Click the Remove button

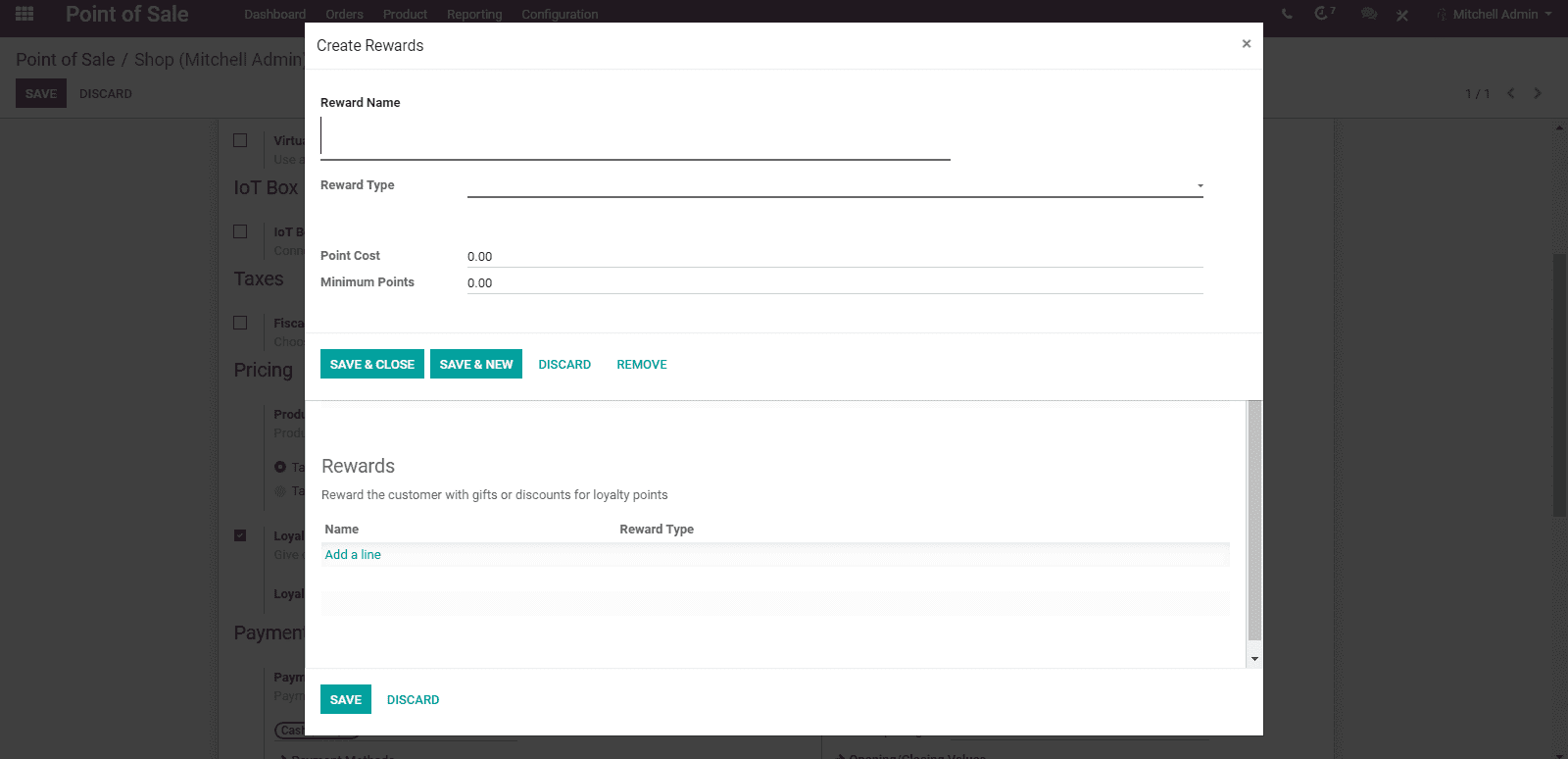(642, 364)
